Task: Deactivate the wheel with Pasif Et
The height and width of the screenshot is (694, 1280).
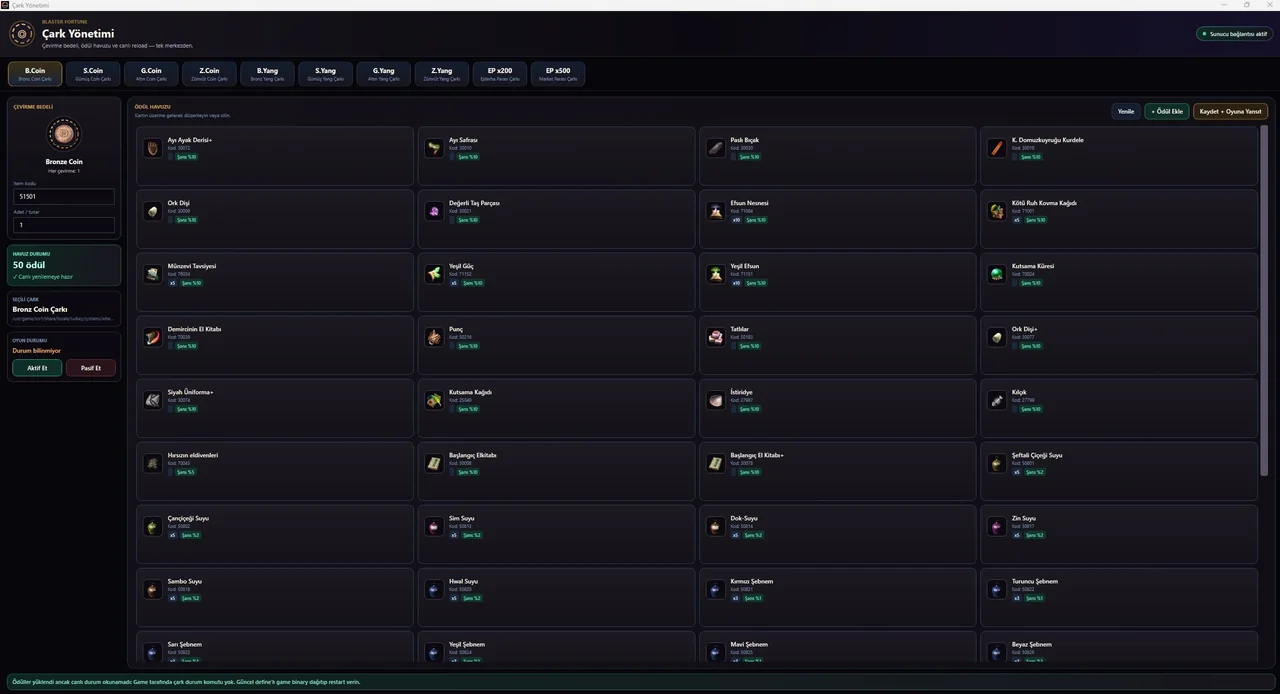Action: (91, 368)
